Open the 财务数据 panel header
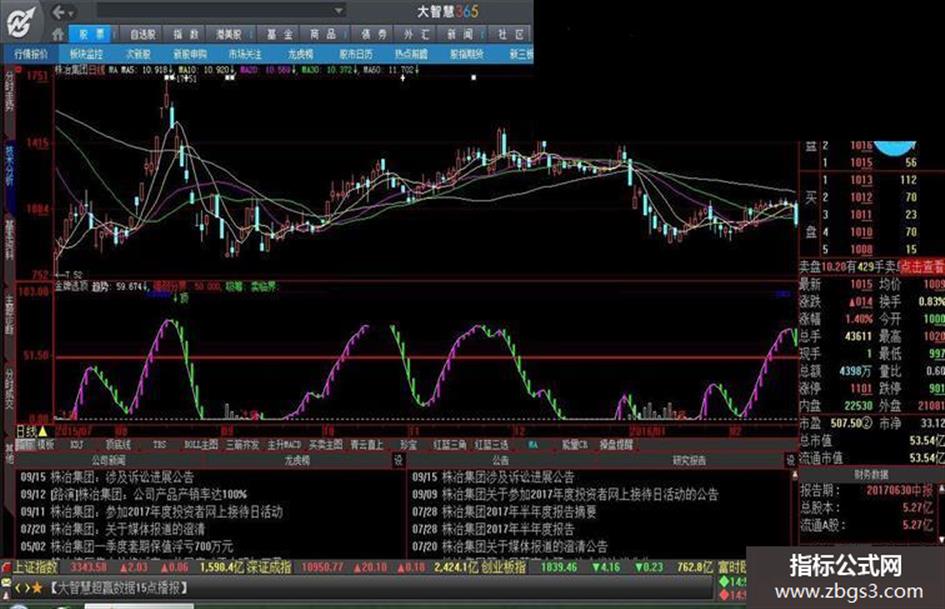This screenshot has width=945, height=609. [x=871, y=475]
